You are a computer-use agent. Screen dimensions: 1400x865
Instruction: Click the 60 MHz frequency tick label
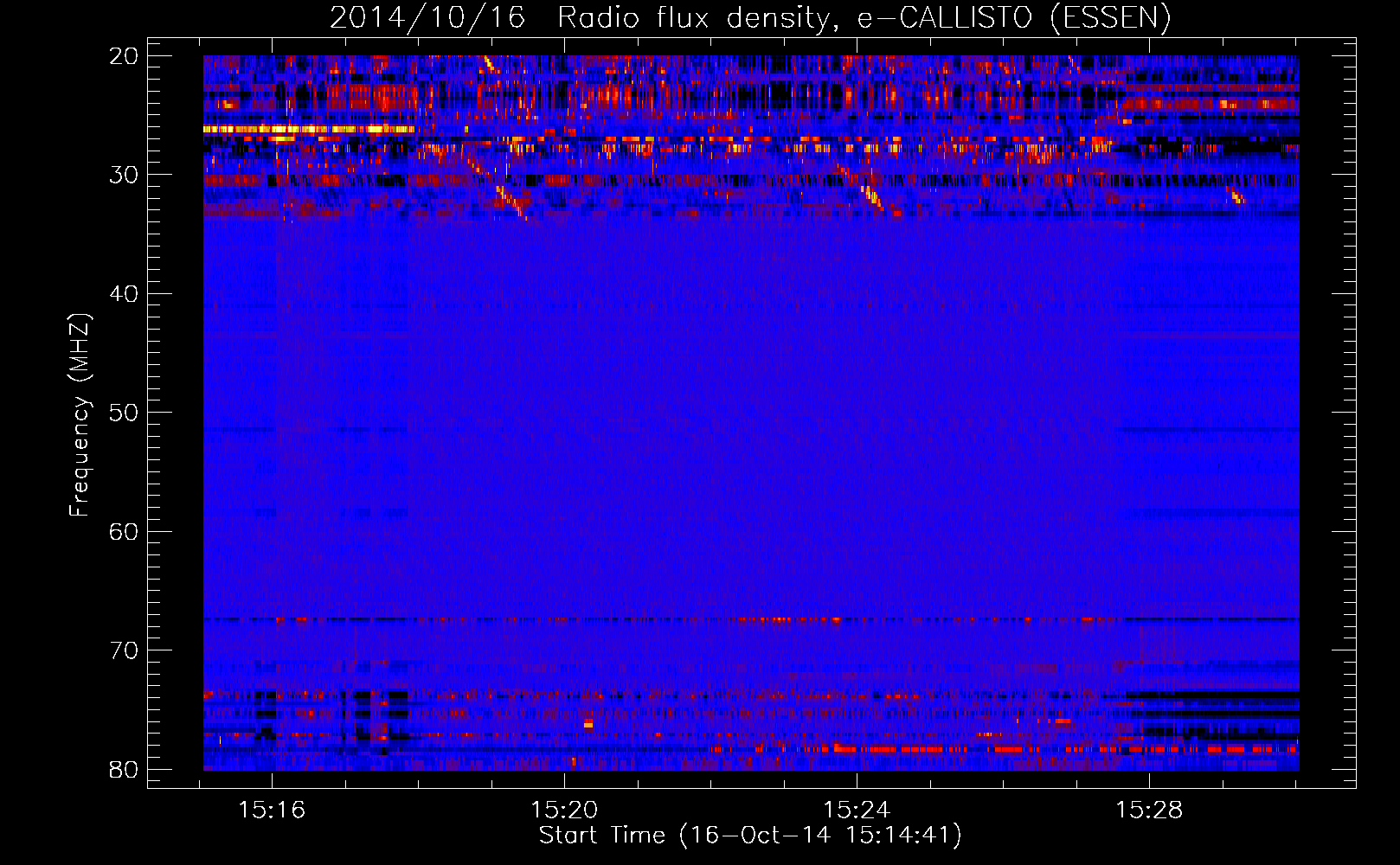point(124,531)
